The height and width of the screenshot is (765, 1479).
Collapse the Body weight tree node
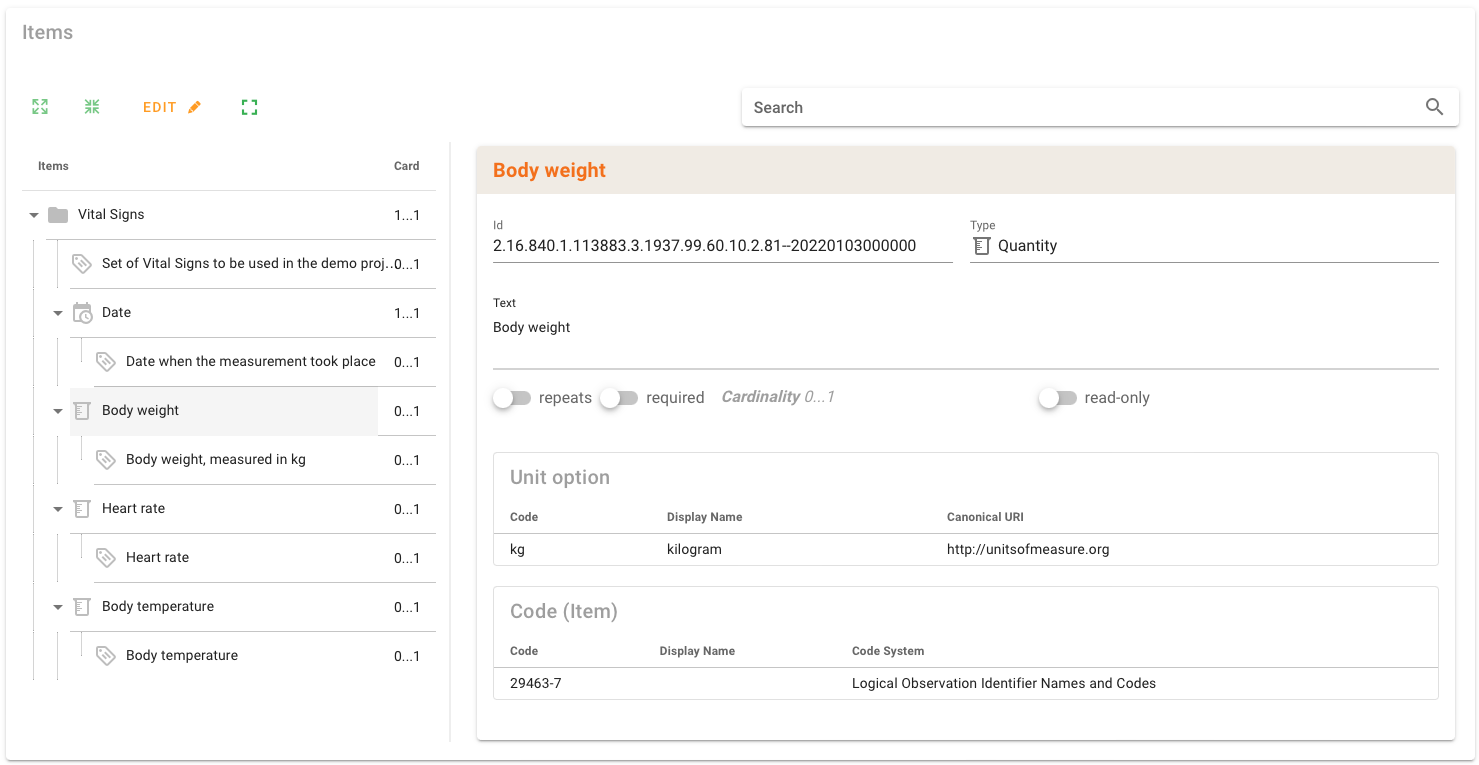(x=58, y=411)
